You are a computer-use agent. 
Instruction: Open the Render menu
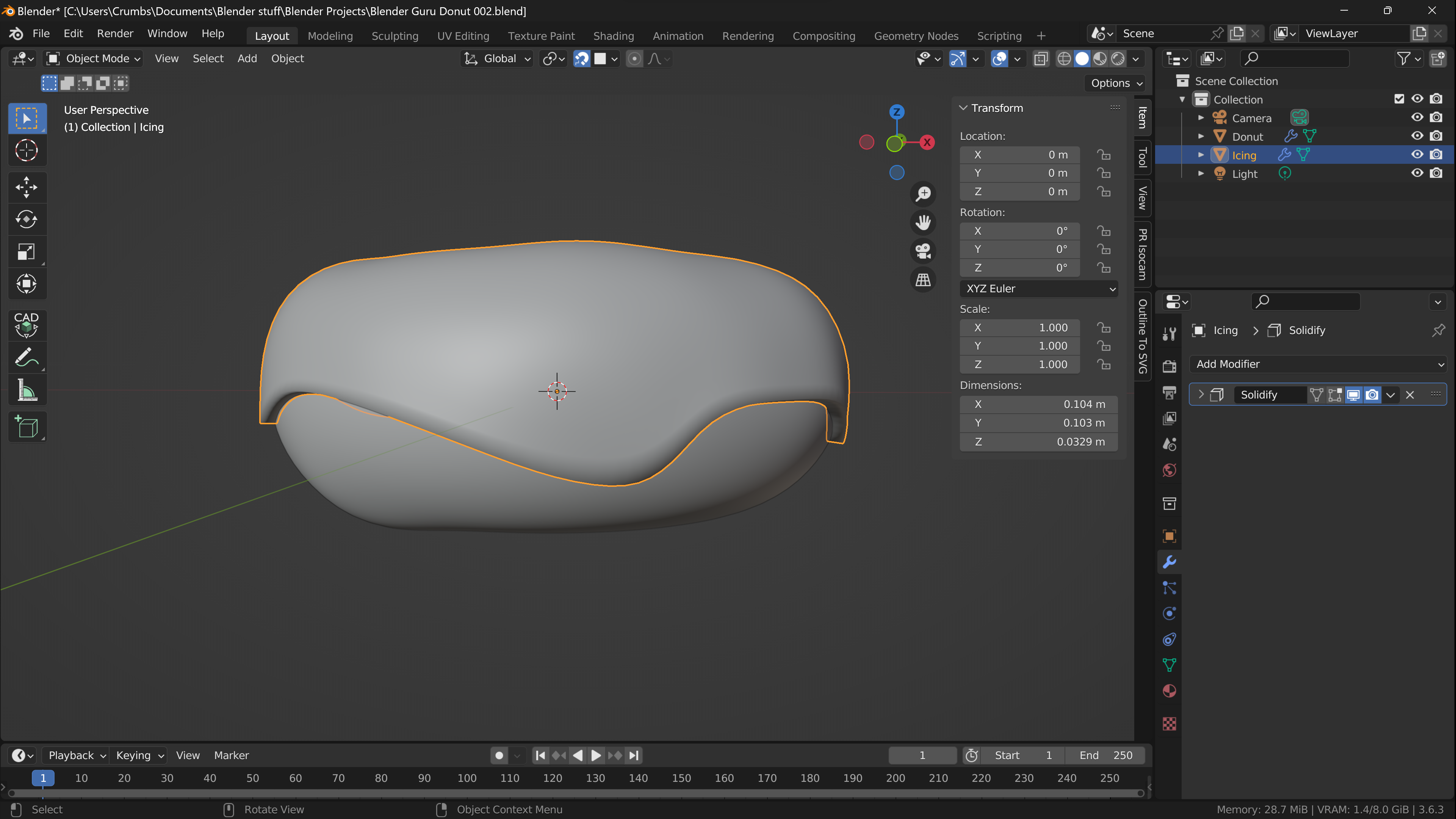[115, 33]
